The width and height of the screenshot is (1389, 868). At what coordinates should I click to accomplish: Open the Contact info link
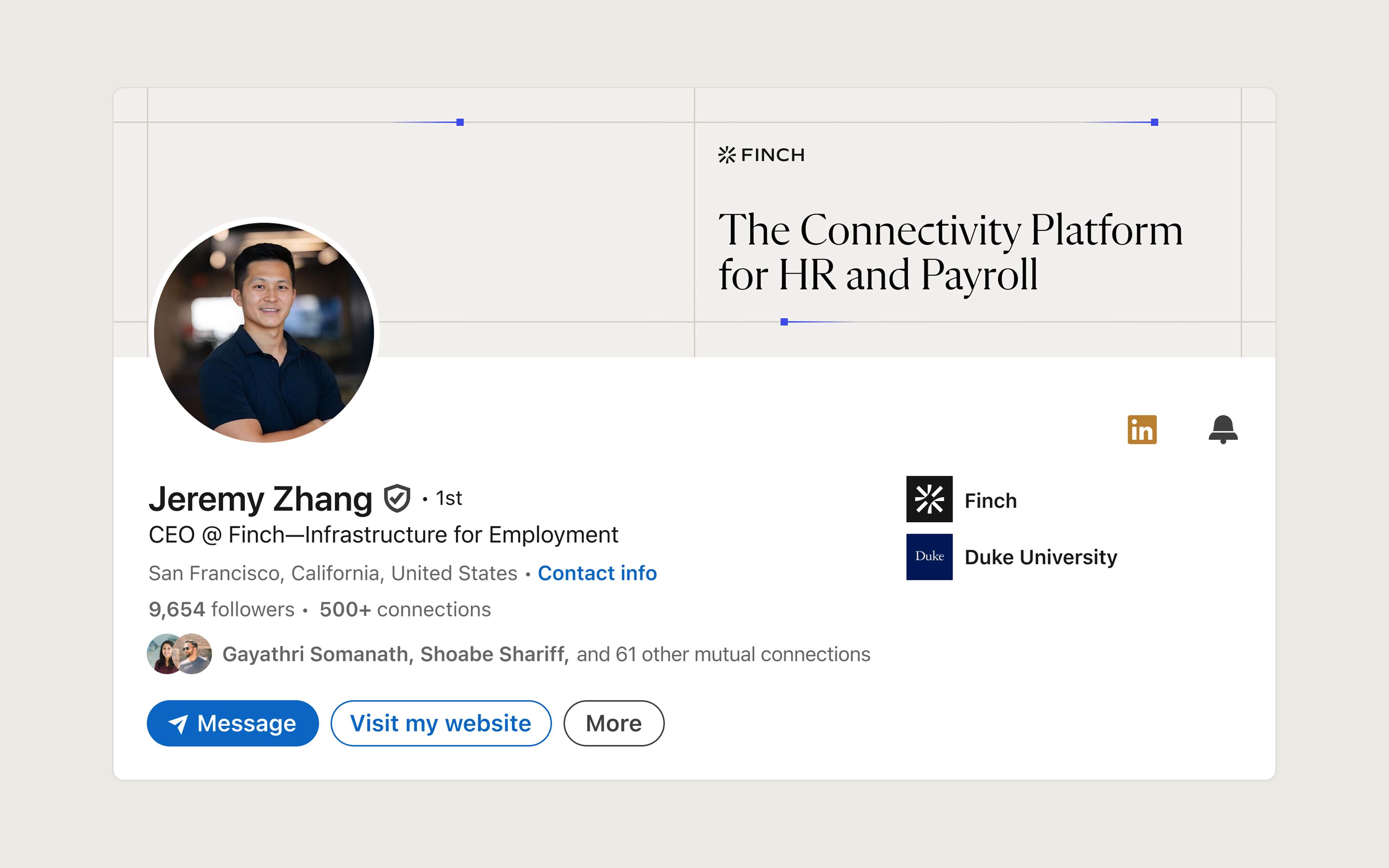pyautogui.click(x=597, y=573)
